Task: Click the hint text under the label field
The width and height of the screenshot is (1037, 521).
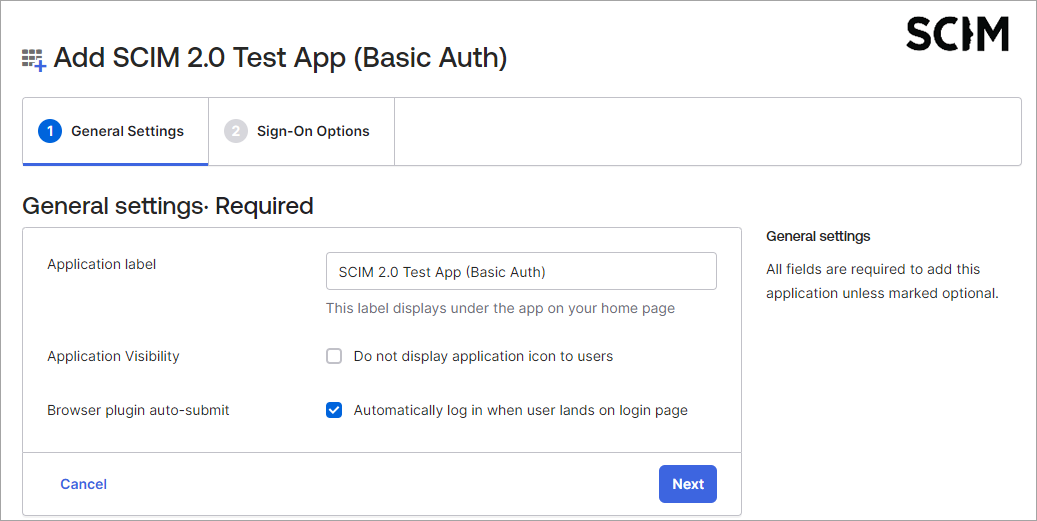Action: click(x=500, y=308)
